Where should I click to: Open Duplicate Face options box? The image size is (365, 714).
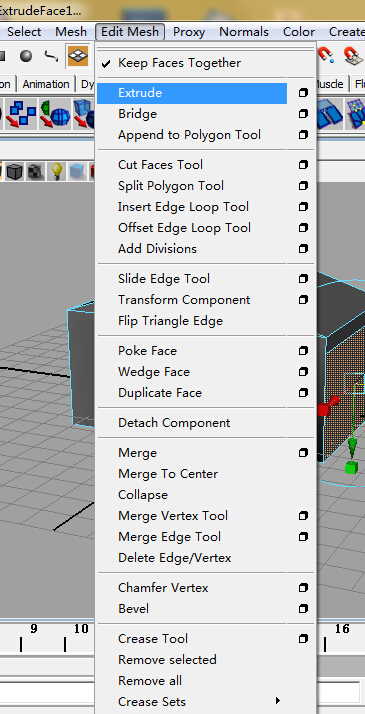[303, 393]
